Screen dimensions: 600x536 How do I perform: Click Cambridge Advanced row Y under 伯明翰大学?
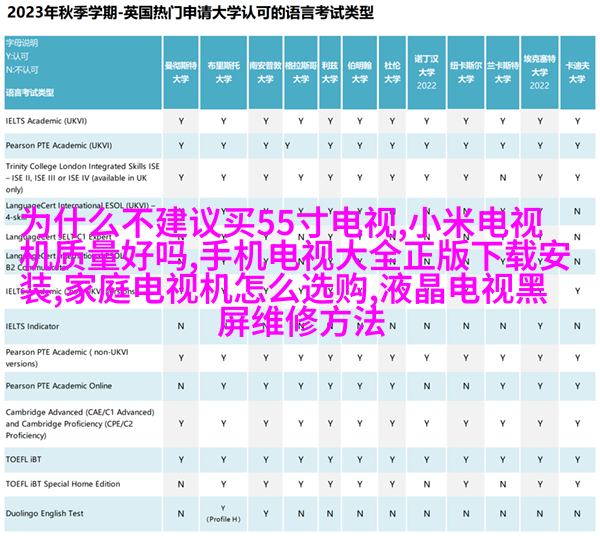click(360, 424)
